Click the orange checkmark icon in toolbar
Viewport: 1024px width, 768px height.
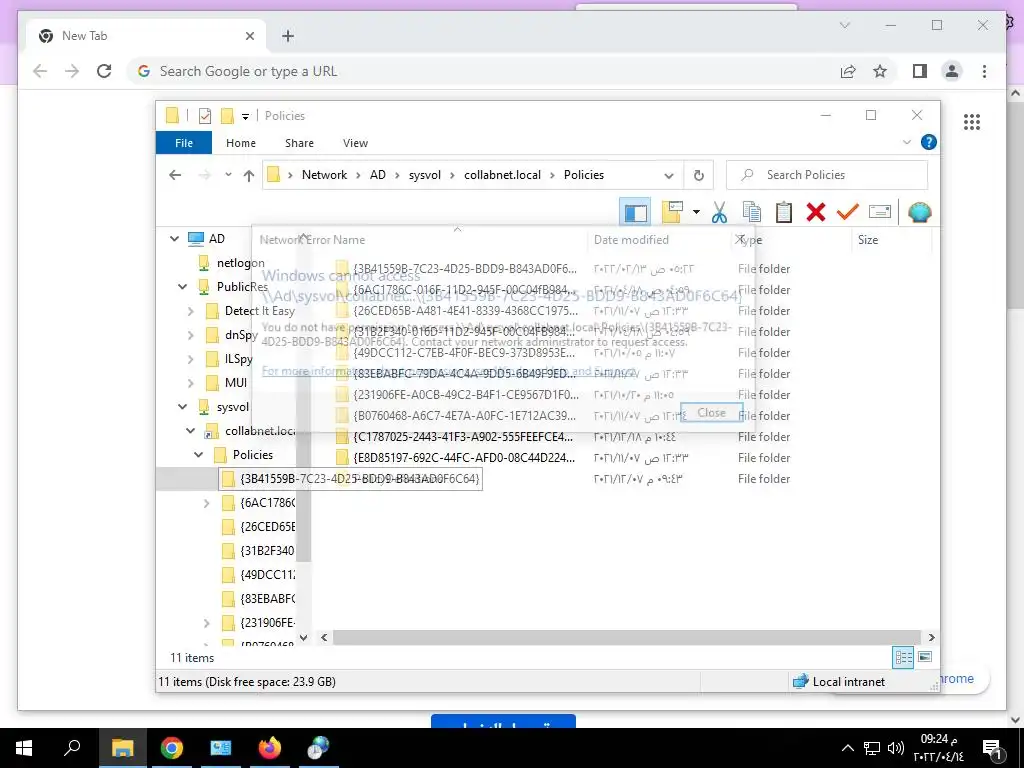pyautogui.click(x=848, y=212)
